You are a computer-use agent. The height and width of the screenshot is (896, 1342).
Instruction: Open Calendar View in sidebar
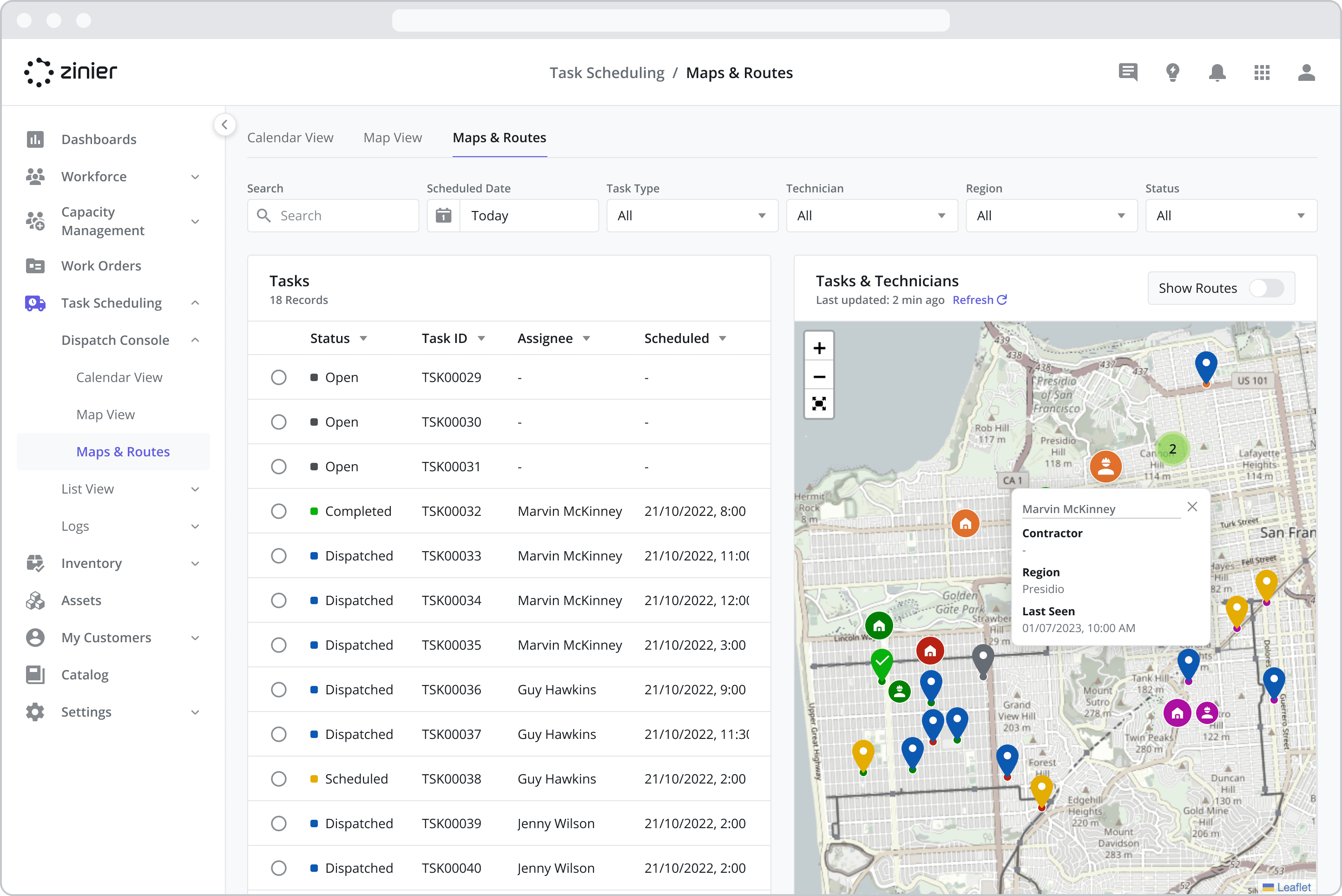pos(119,377)
